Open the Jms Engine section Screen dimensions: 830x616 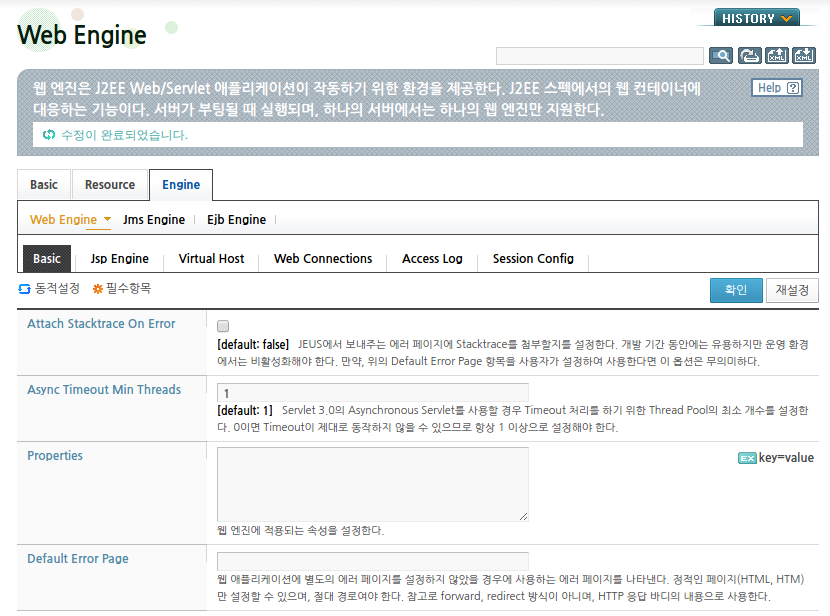[154, 220]
